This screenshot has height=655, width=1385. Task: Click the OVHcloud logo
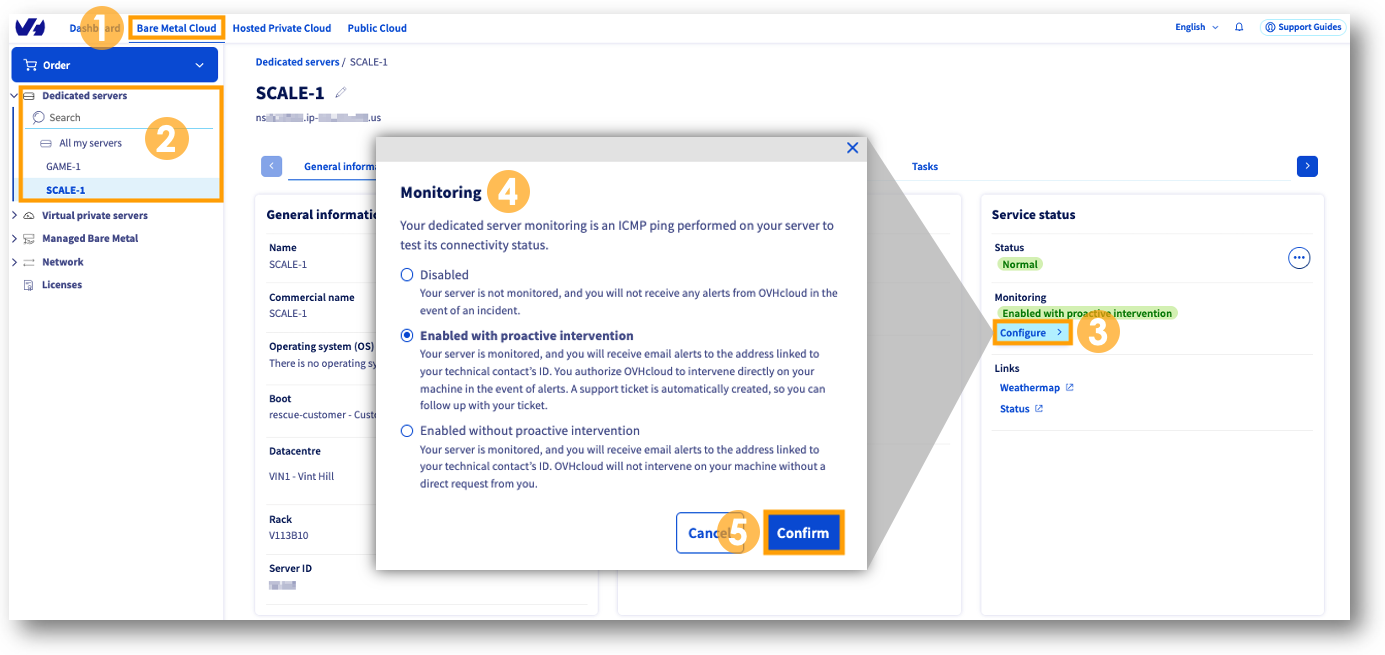pyautogui.click(x=30, y=27)
